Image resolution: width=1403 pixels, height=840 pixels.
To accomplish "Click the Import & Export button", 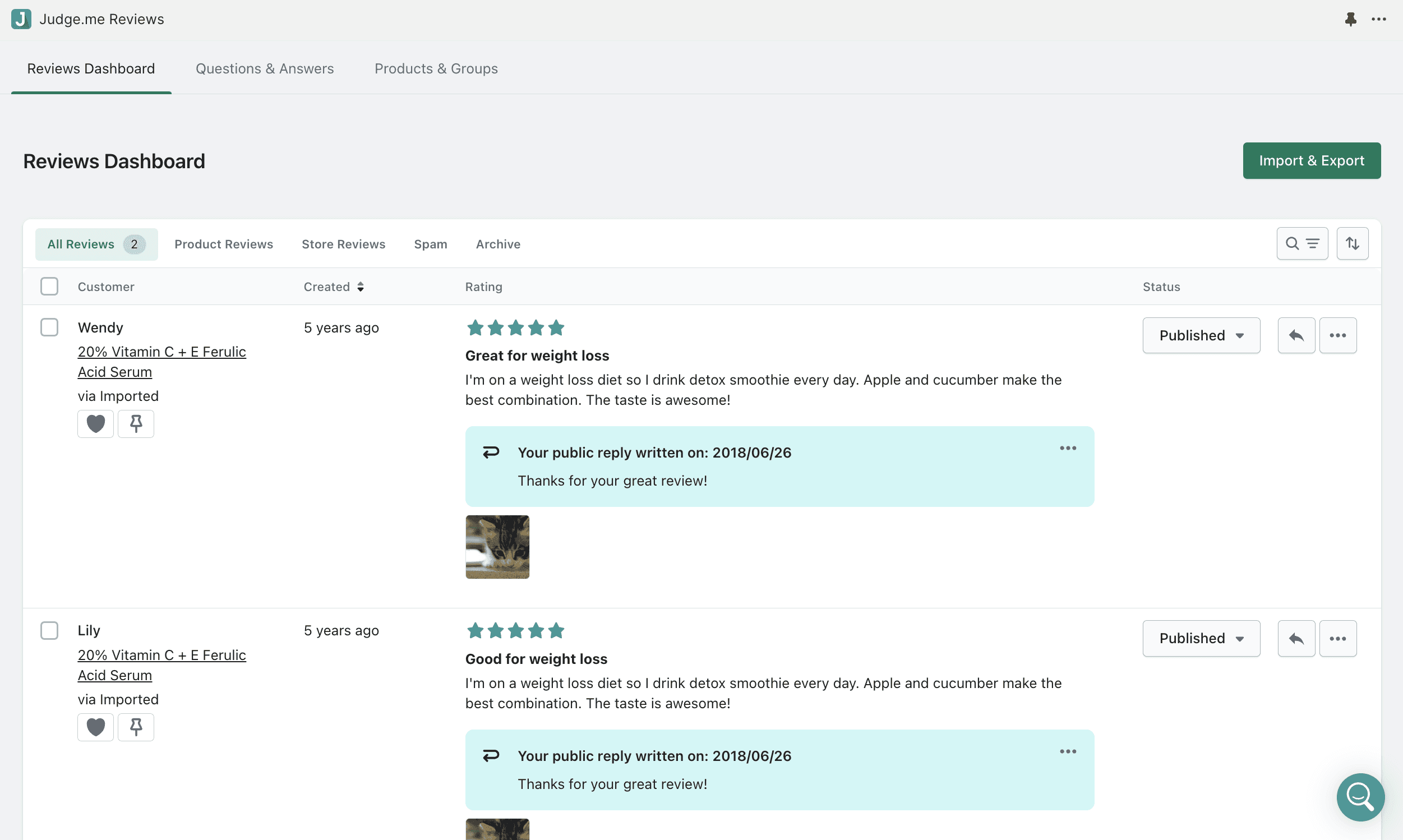I will coord(1310,161).
